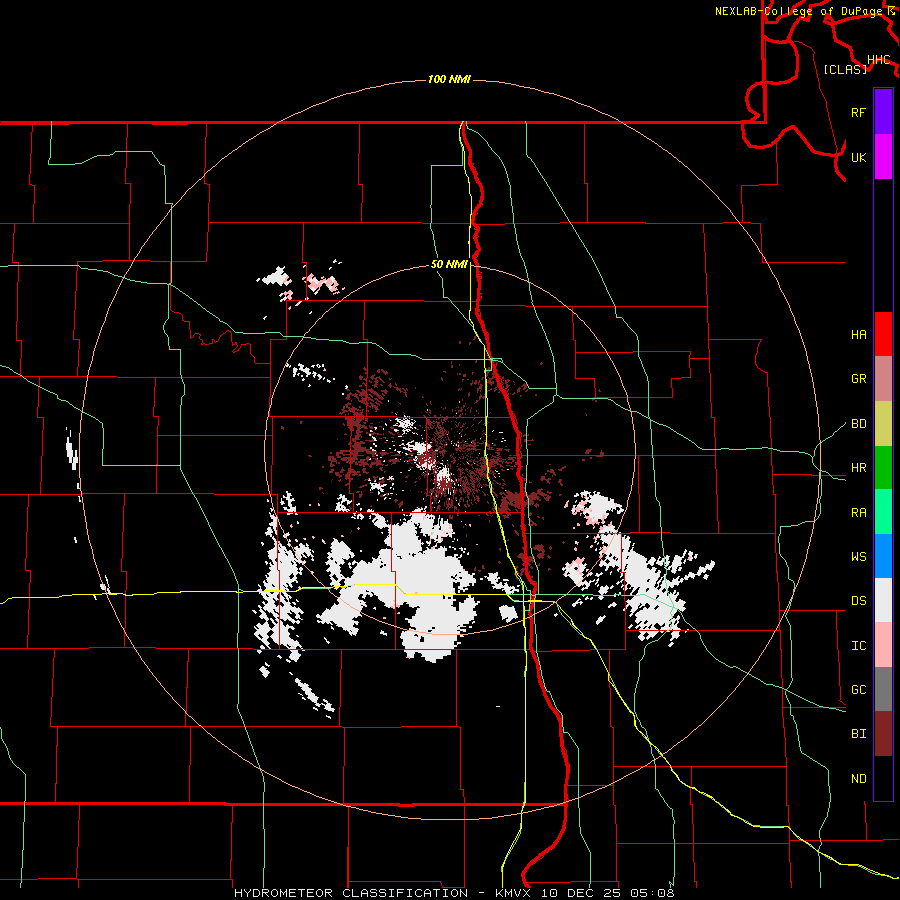Click the 'IC' legend label
This screenshot has width=900, height=900.
(x=858, y=646)
